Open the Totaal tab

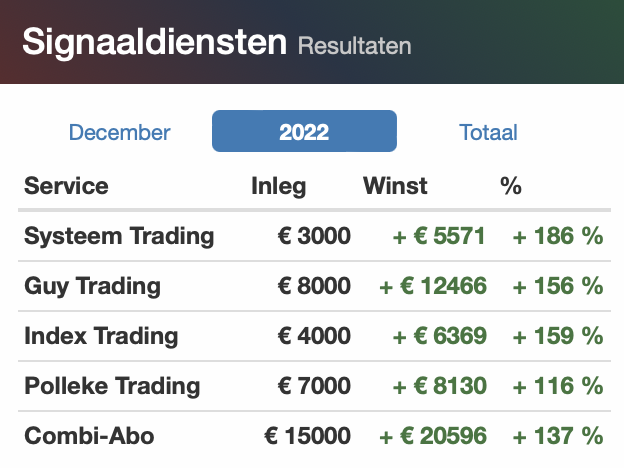coord(488,132)
